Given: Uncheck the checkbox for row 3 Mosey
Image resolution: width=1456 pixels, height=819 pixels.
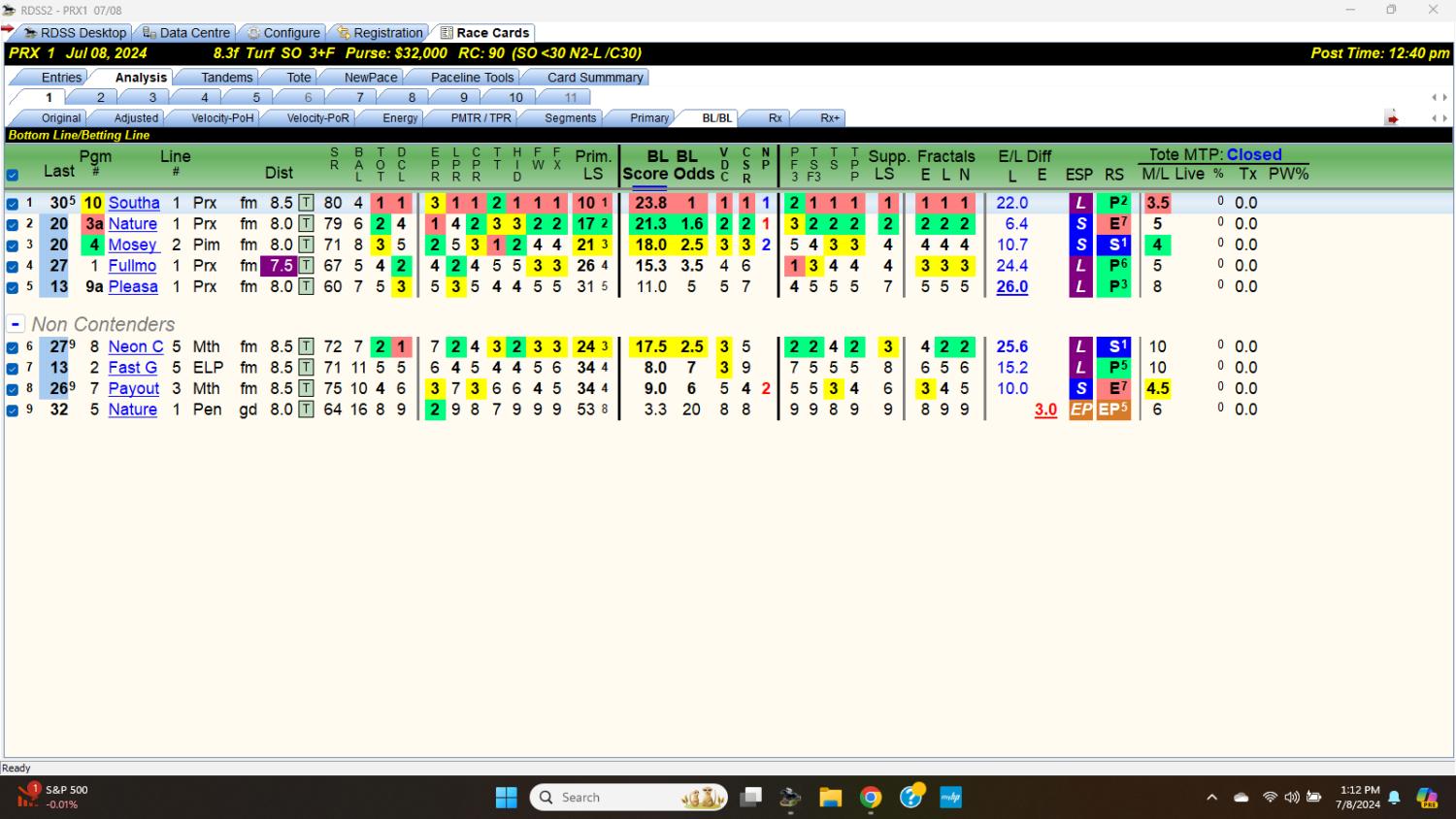Looking at the screenshot, I should click(x=13, y=246).
